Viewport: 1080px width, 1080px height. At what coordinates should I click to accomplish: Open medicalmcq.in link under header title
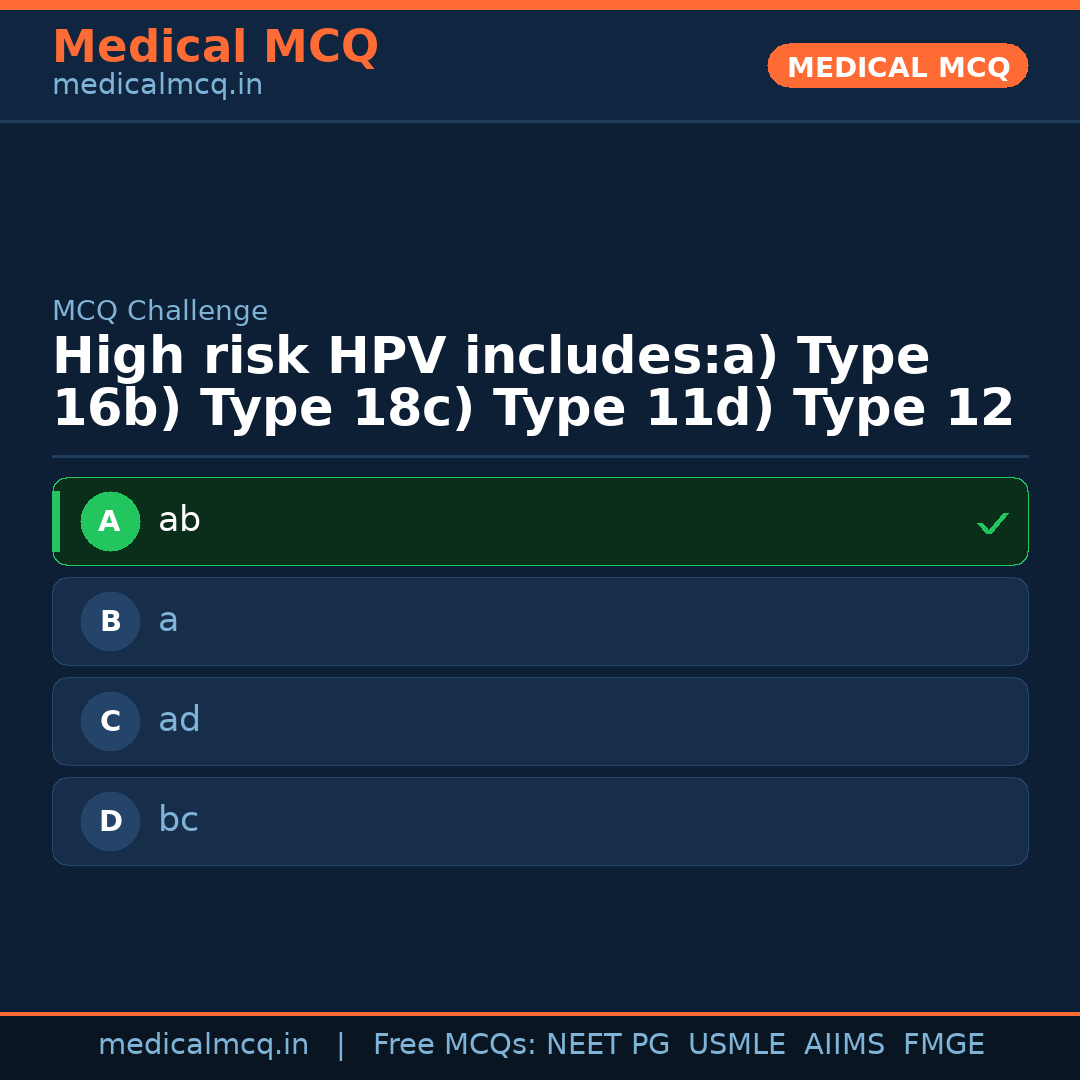click(x=157, y=86)
